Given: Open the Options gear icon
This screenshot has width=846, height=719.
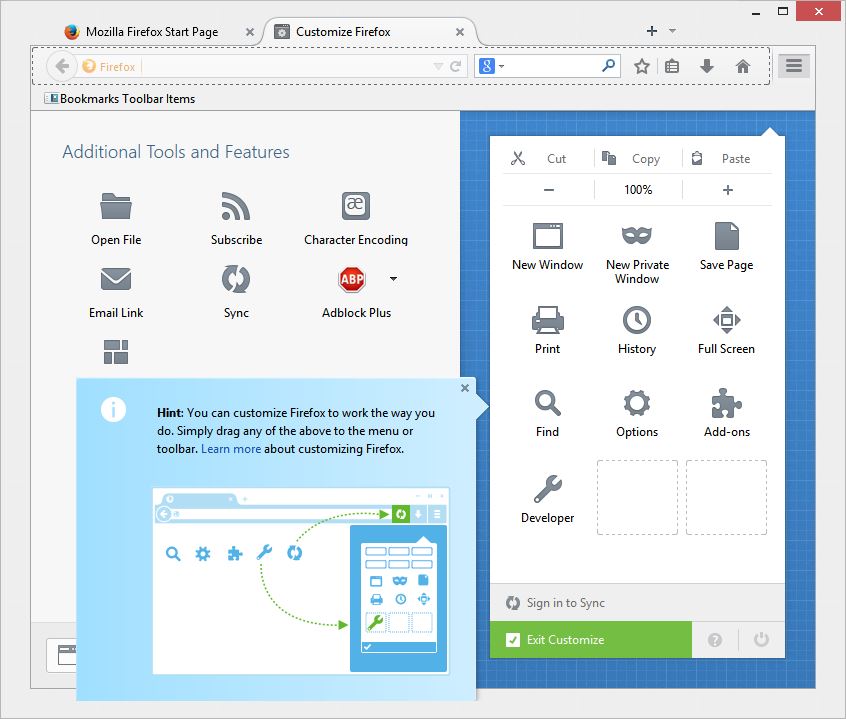Looking at the screenshot, I should coord(637,403).
